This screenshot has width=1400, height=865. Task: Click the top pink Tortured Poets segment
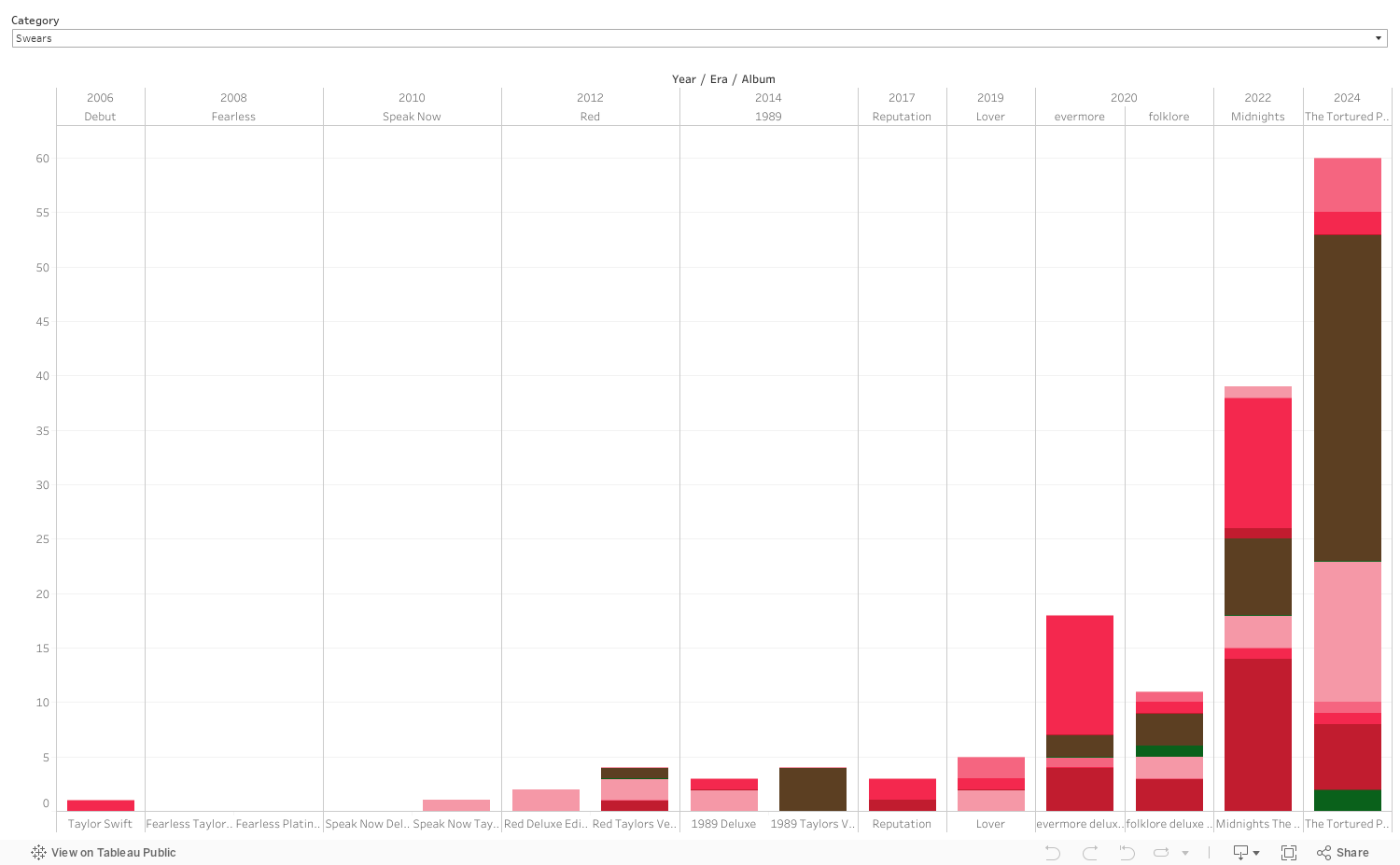point(1347,185)
